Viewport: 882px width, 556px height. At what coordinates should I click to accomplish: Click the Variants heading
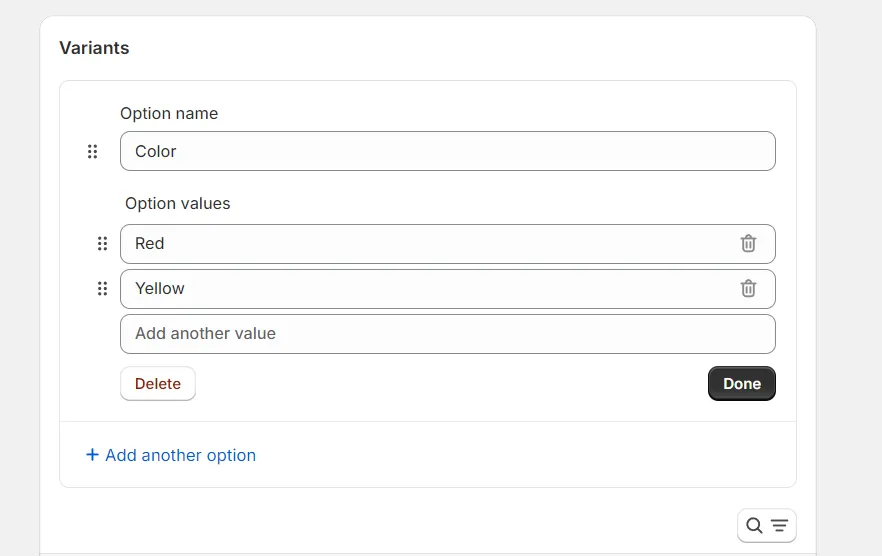[94, 48]
